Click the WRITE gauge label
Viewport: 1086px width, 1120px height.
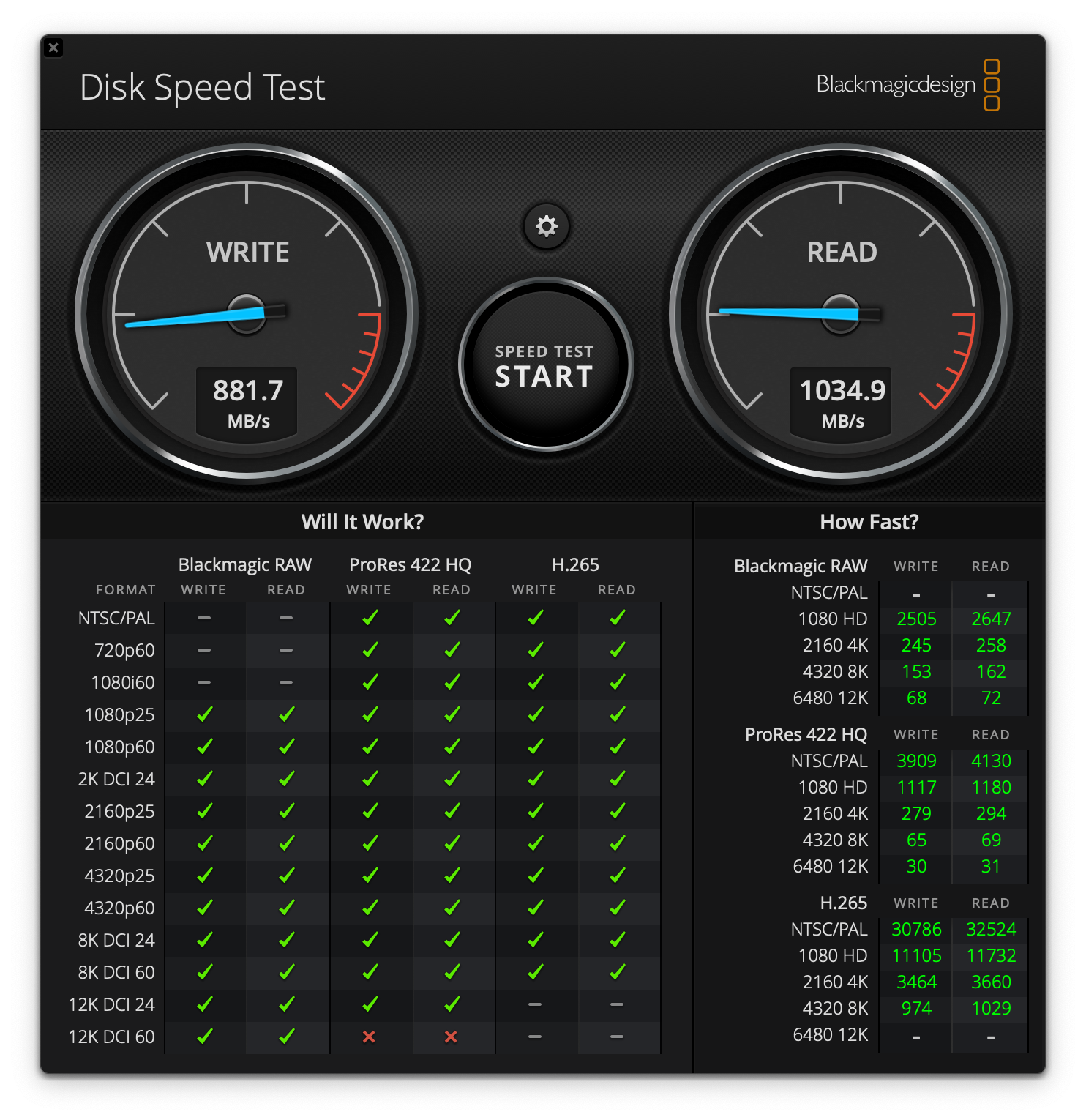coord(248,253)
